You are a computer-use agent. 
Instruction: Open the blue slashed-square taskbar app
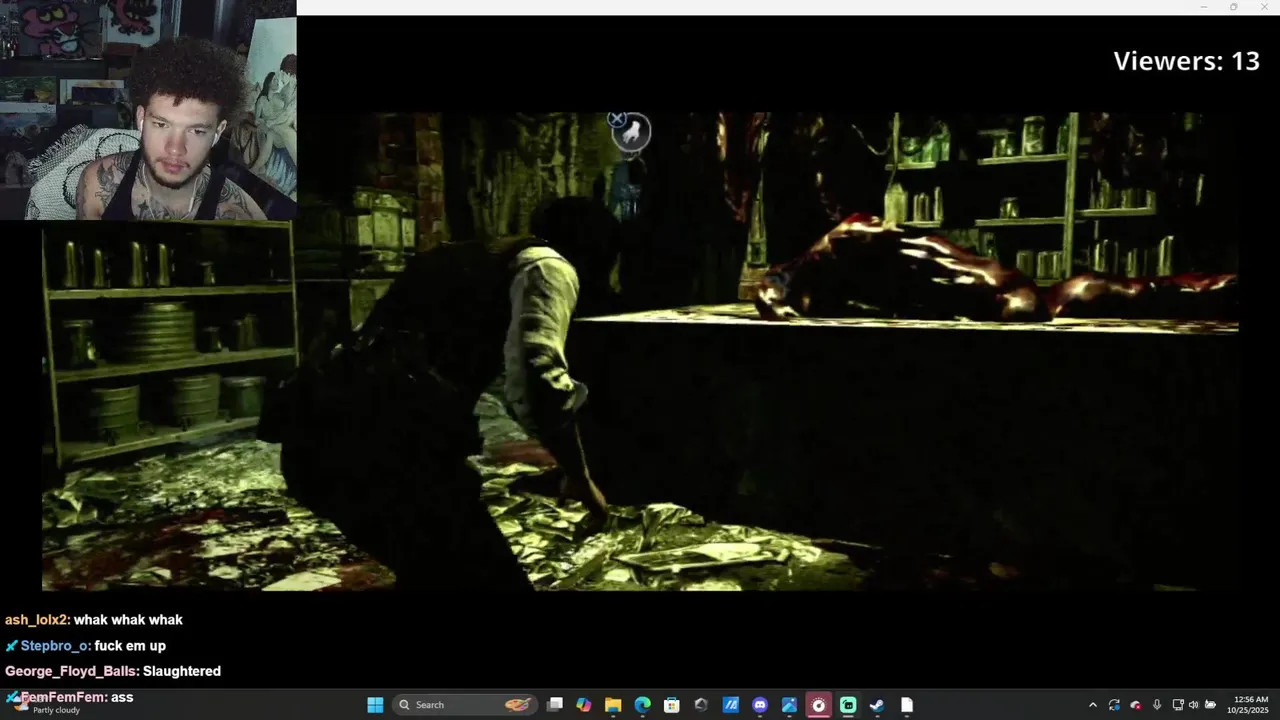click(x=730, y=705)
